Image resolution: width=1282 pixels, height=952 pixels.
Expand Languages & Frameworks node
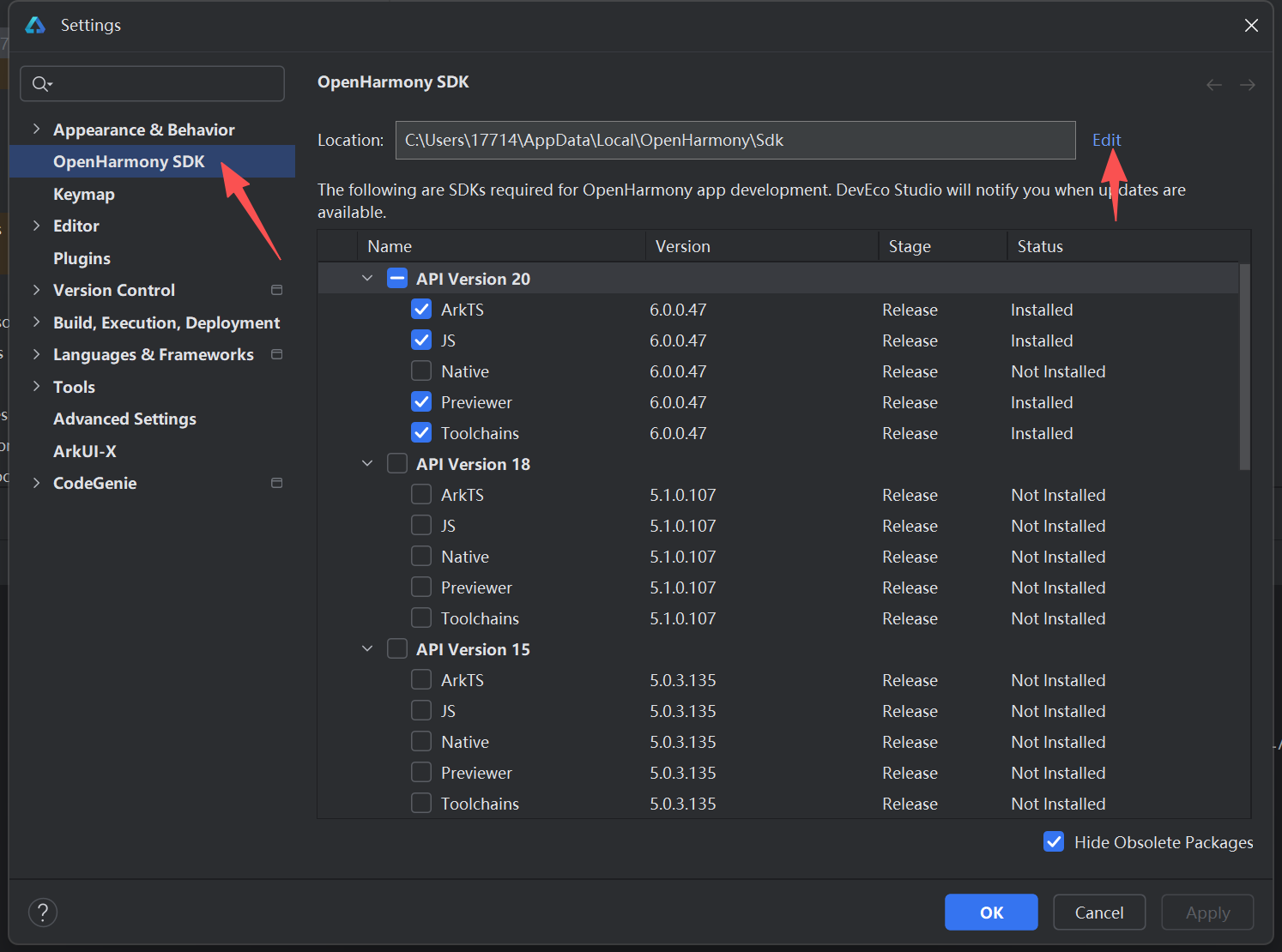36,354
